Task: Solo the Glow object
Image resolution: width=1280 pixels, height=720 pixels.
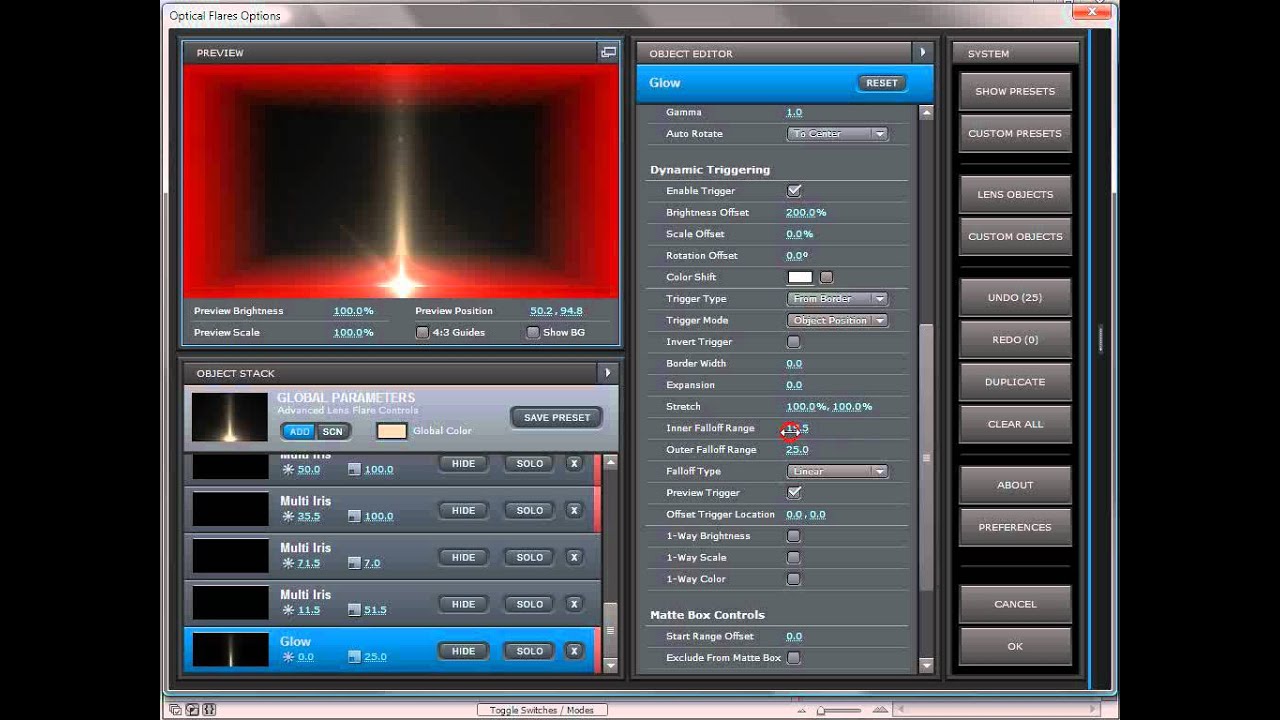Action: pos(530,651)
